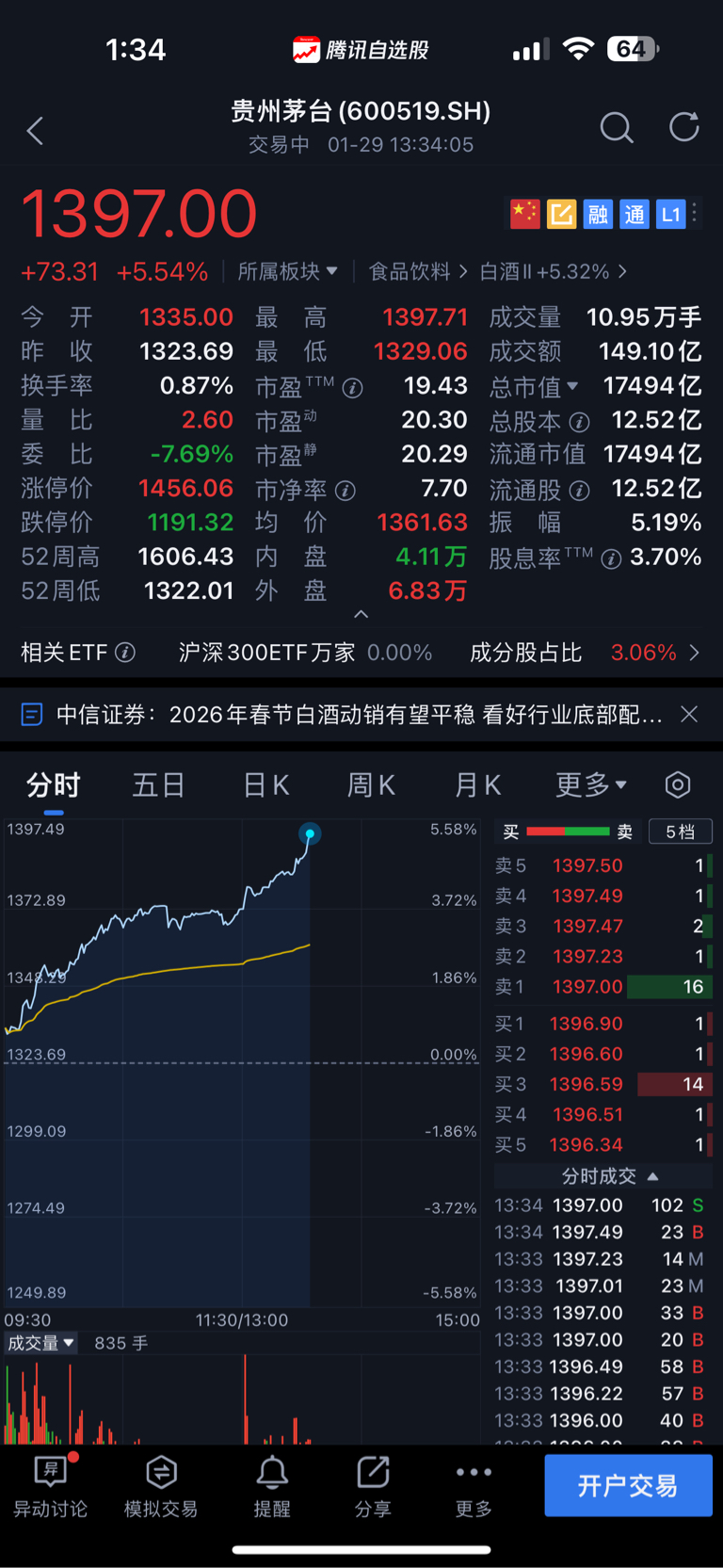Tap the L1 quote level badge
This screenshot has width=723, height=1568.
670,214
